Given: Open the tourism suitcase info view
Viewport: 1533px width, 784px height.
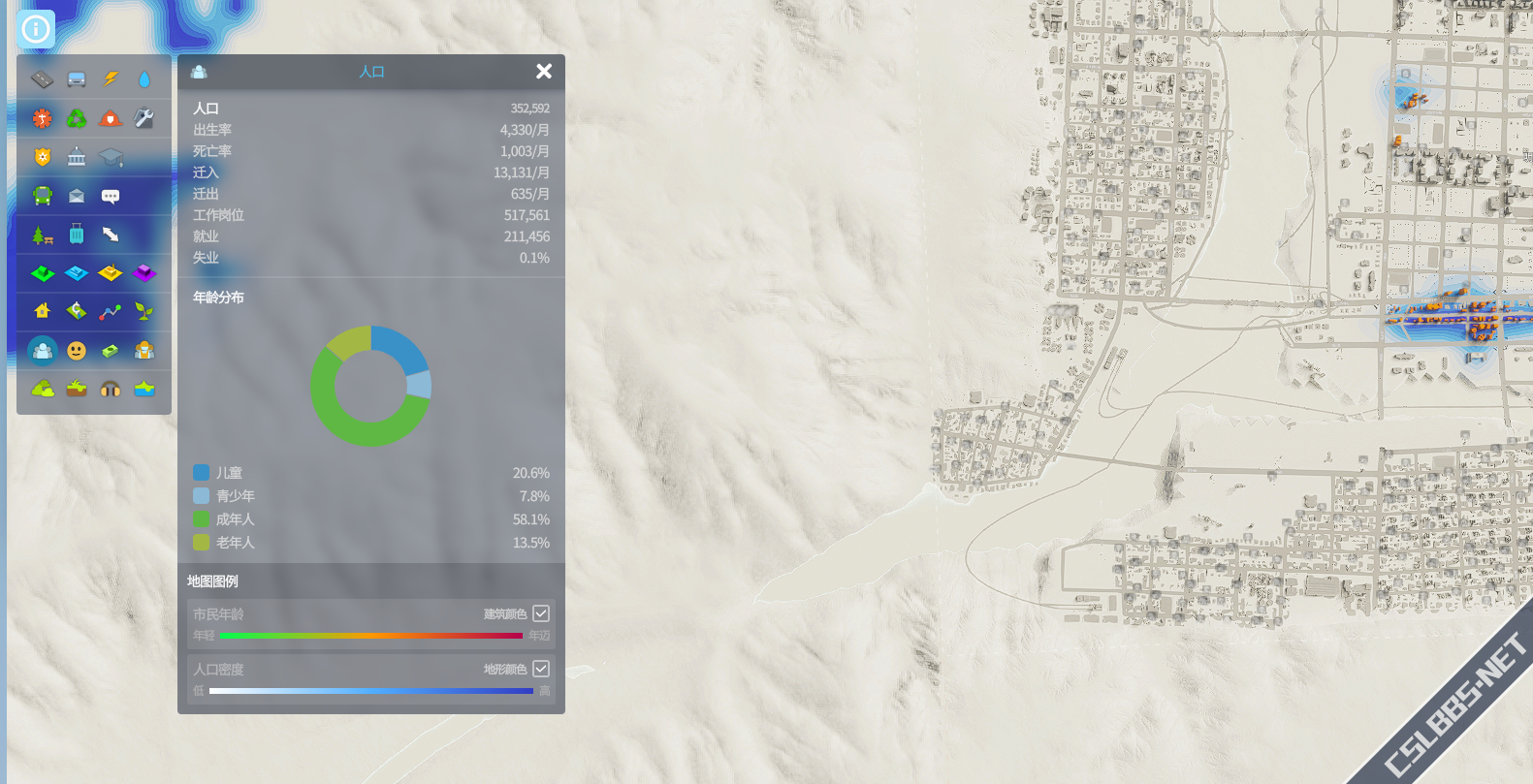Looking at the screenshot, I should point(77,235).
